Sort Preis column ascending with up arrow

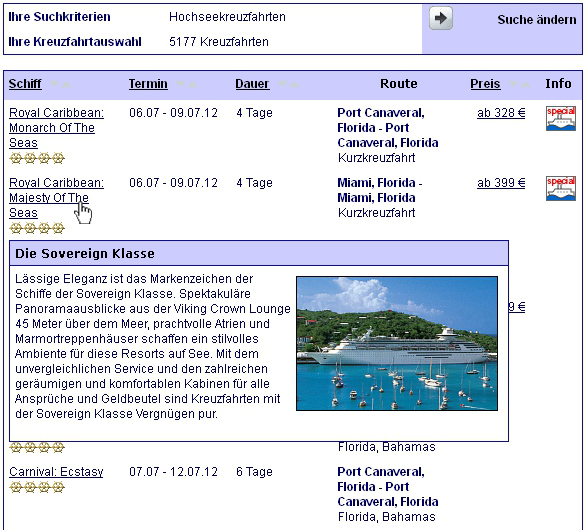tap(525, 84)
